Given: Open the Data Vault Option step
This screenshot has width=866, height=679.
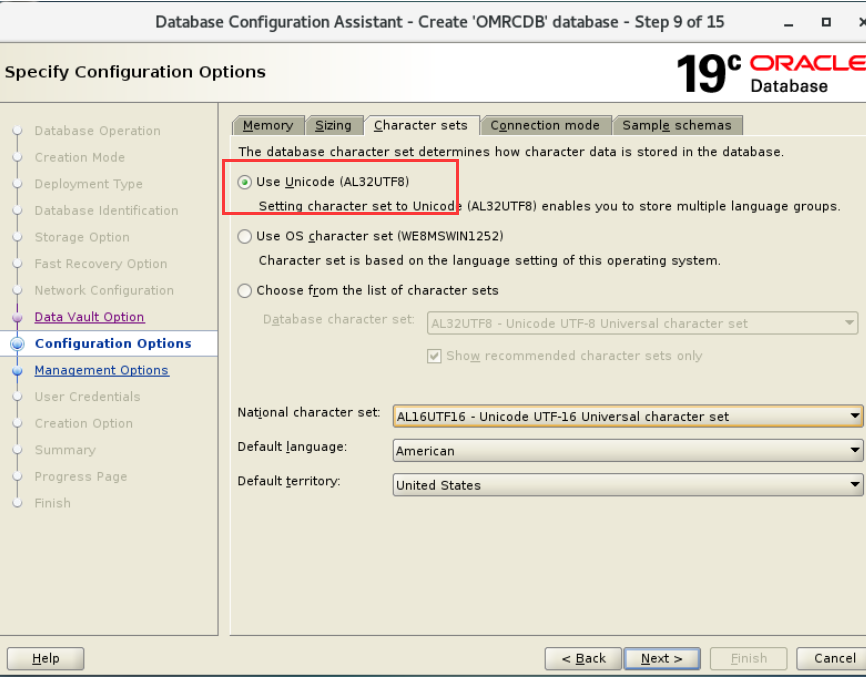Looking at the screenshot, I should point(89,316).
